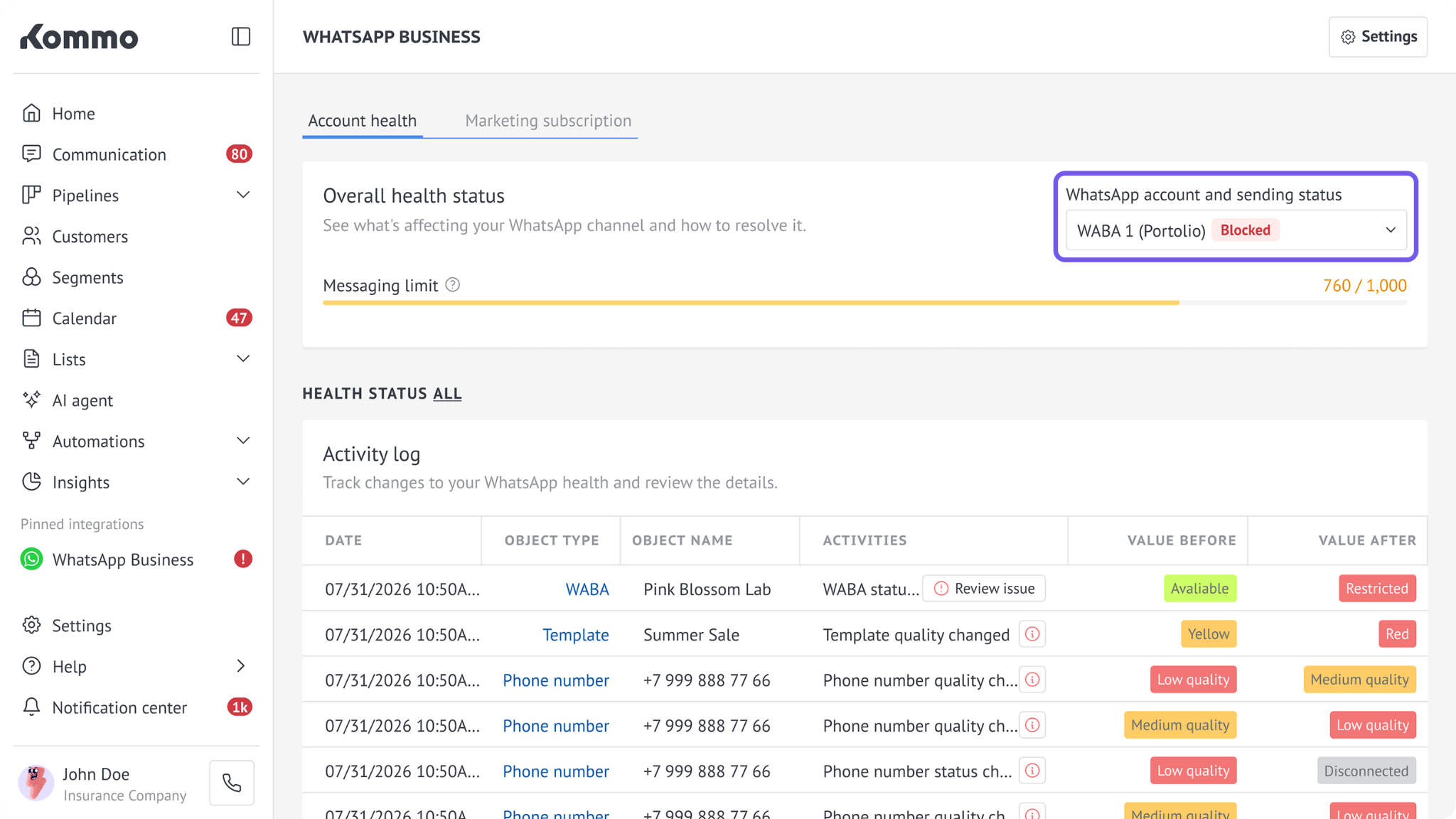The image size is (1456, 819).
Task: Click the Avaliable value before tag
Action: 1200,589
